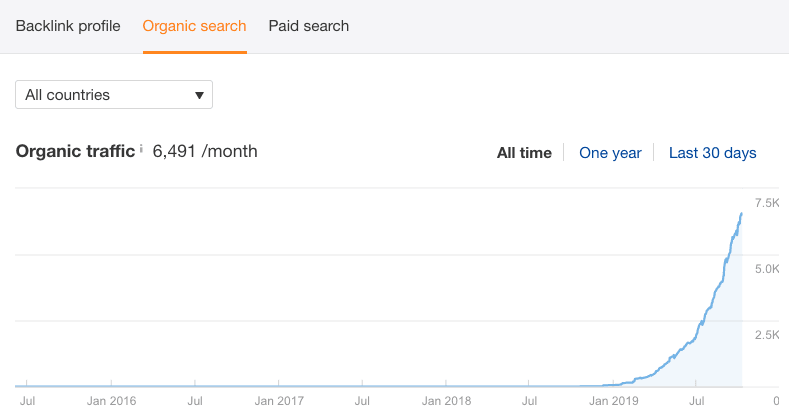
Task: View the Last 30 days range
Action: (x=712, y=153)
